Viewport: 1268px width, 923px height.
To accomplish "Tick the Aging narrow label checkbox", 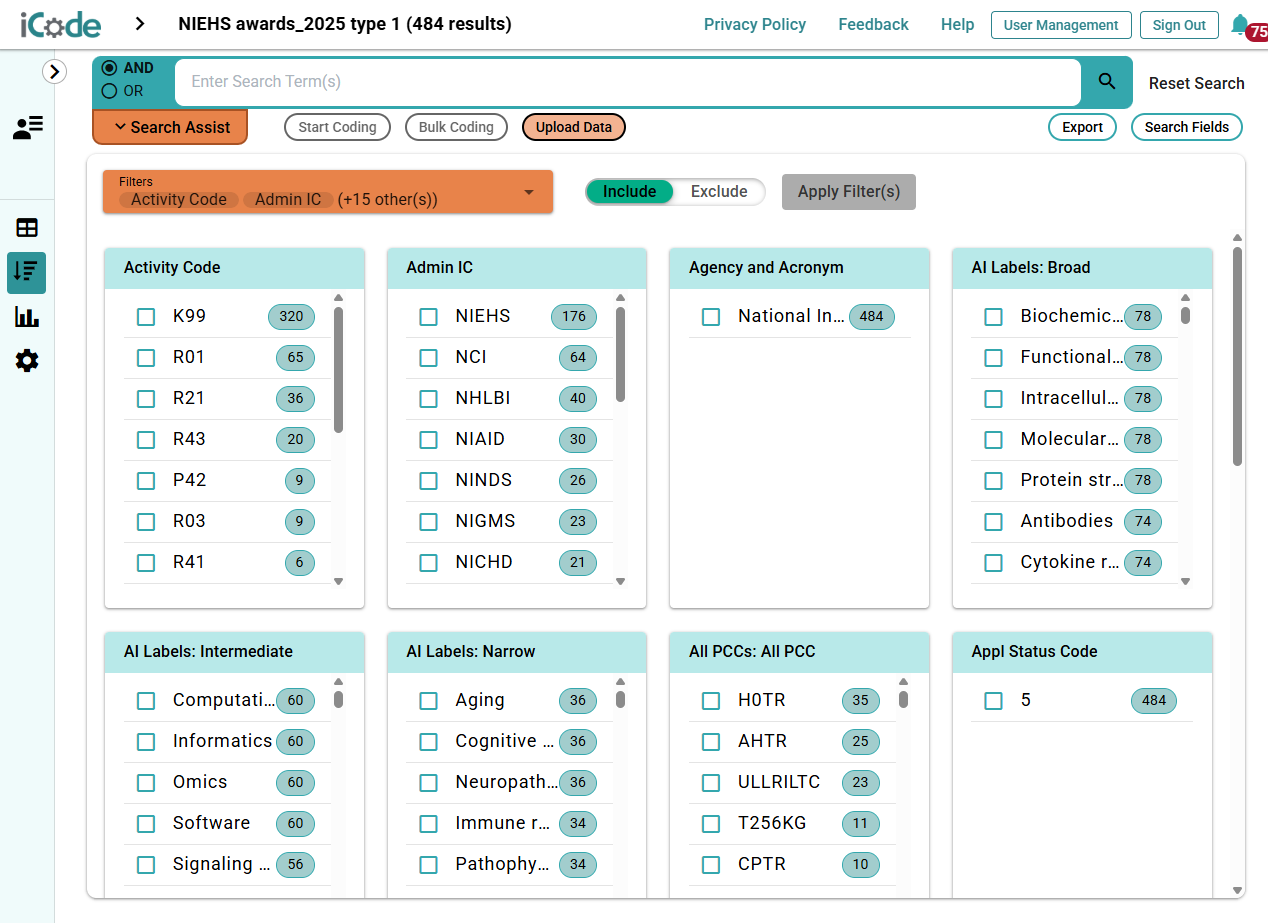I will point(429,701).
